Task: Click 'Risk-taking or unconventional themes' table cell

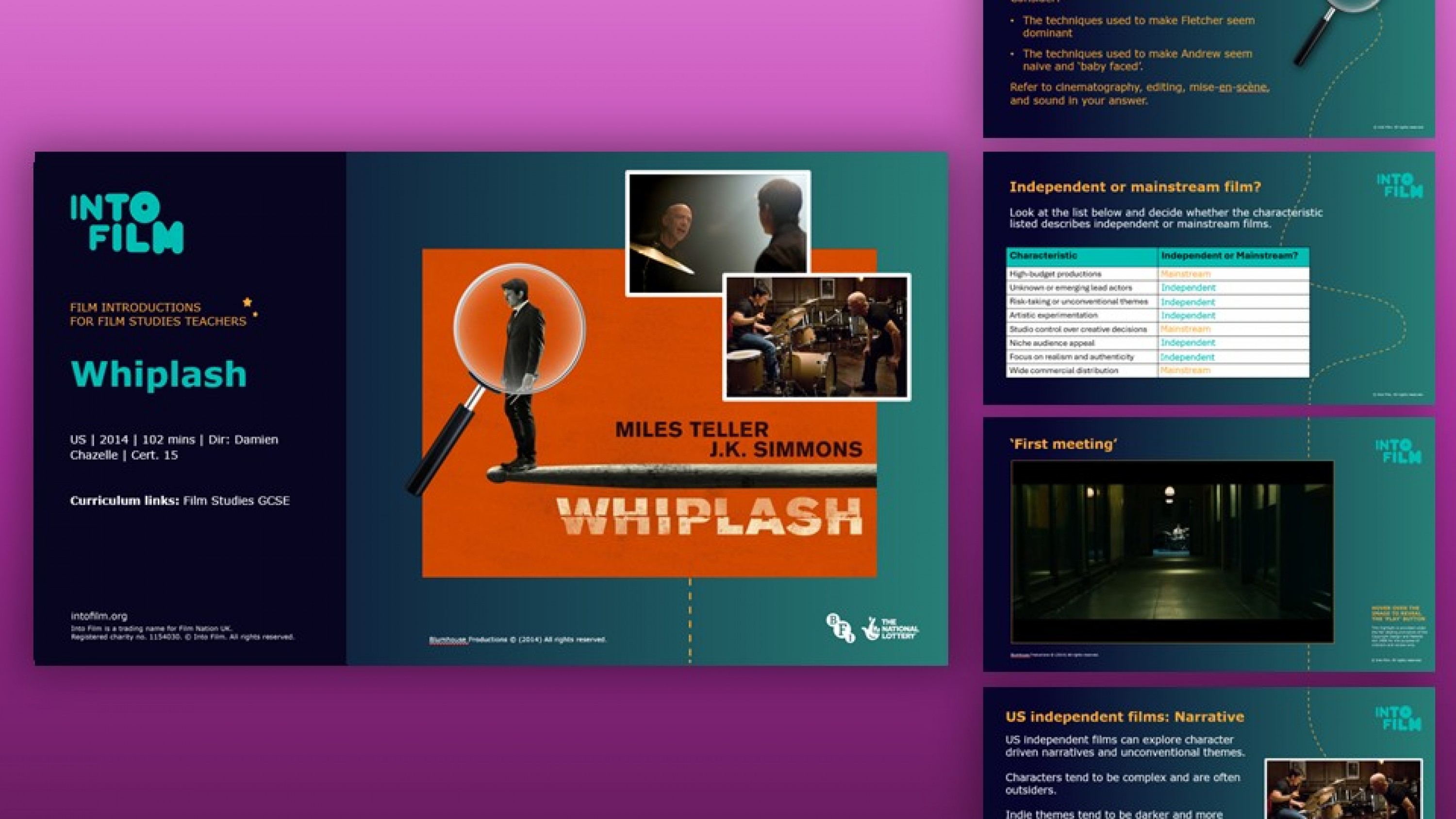Action: pyautogui.click(x=1082, y=302)
